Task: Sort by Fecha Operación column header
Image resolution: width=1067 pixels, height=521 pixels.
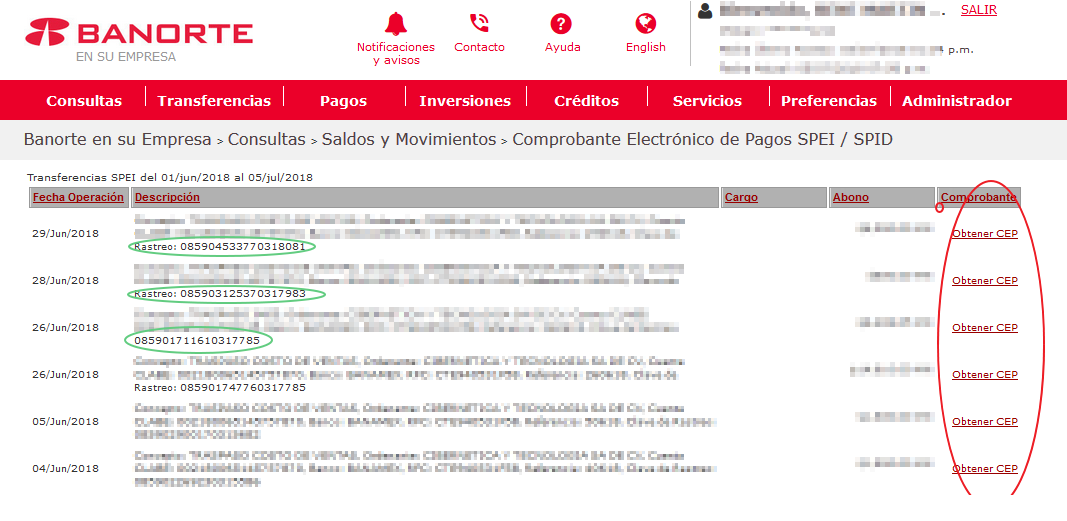Action: tap(78, 197)
